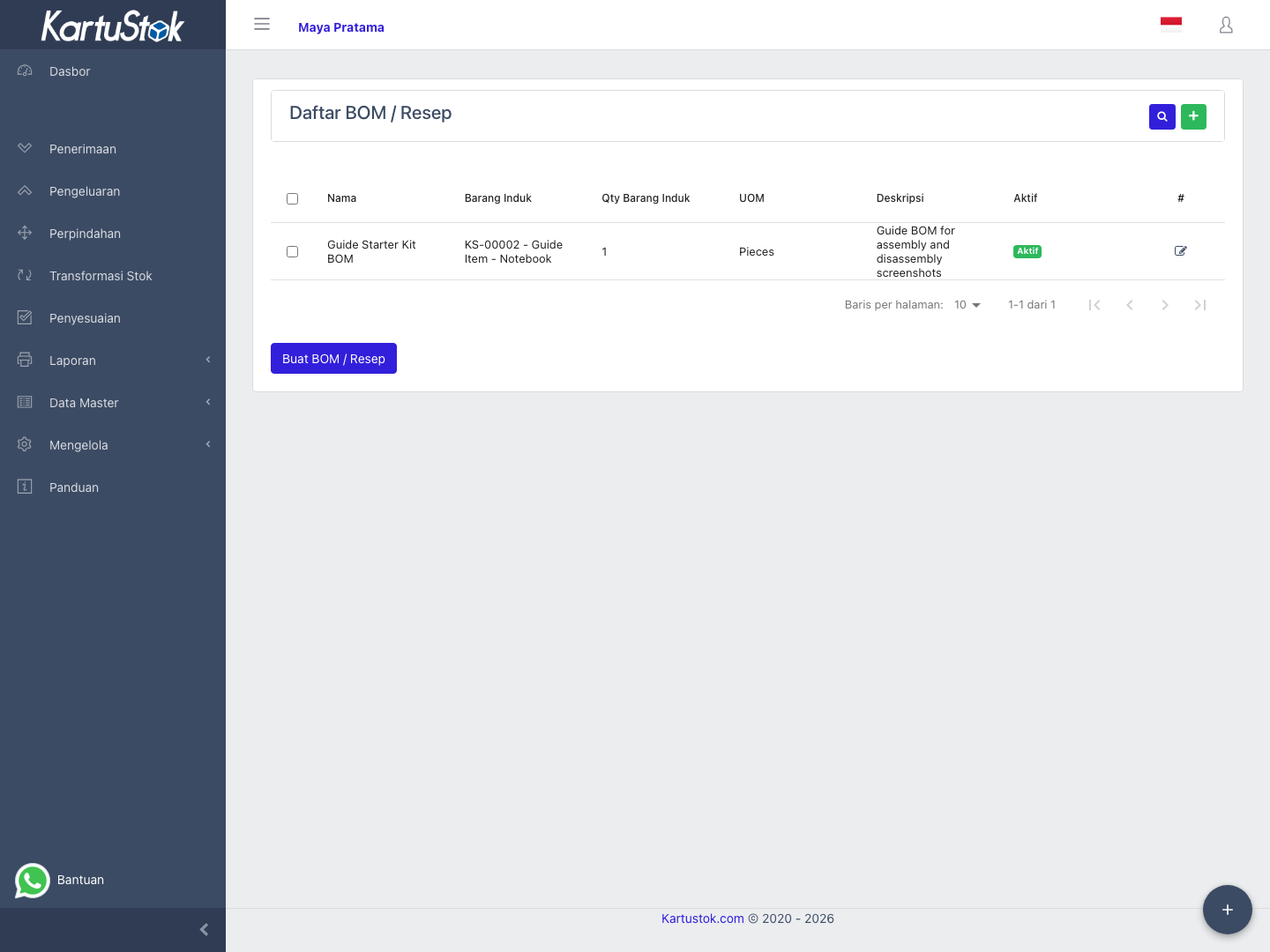Sort by UOM column header
1270x952 pixels.
(751, 198)
